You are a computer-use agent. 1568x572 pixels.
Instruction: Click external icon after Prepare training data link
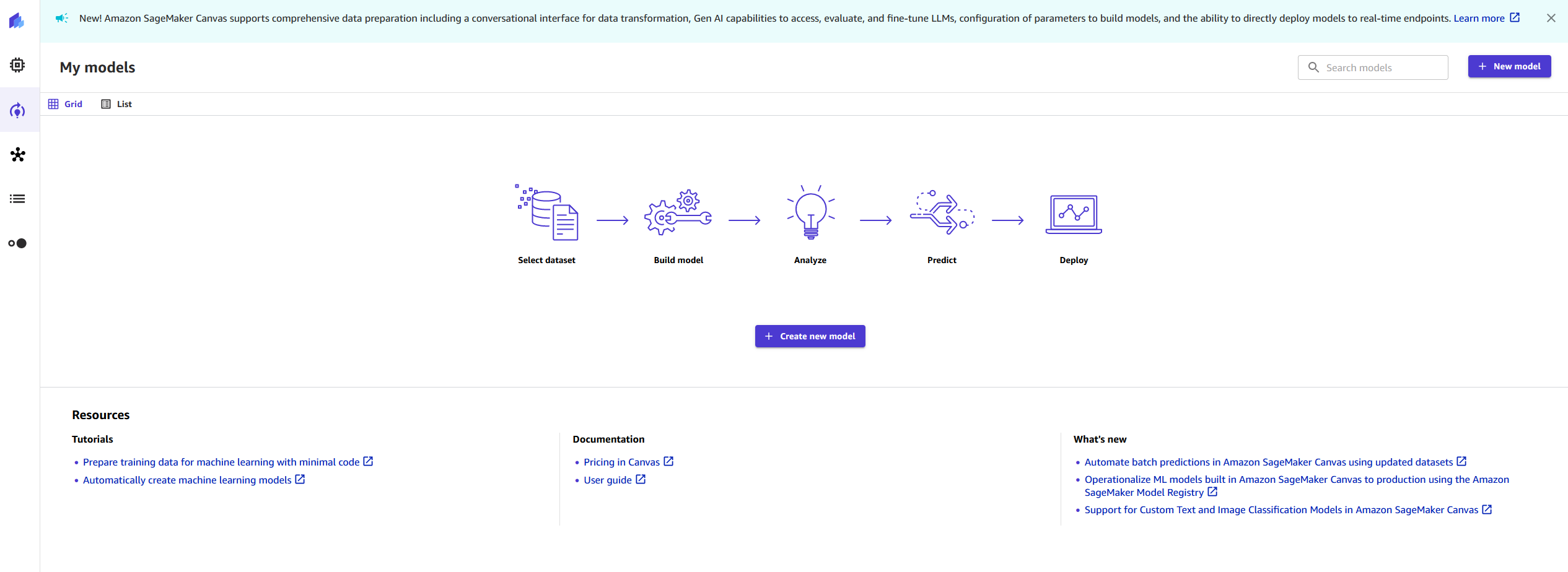tap(368, 461)
